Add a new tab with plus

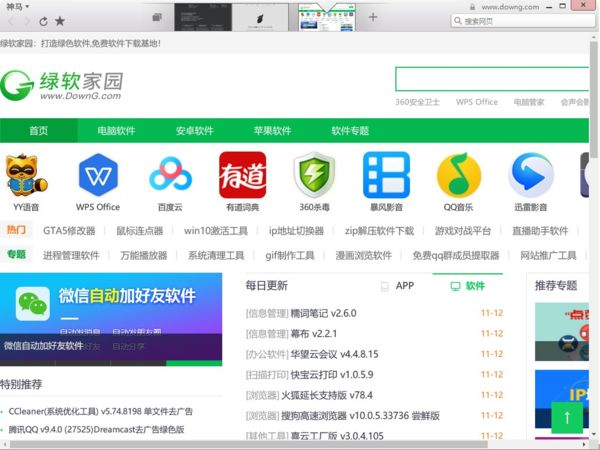(x=373, y=17)
